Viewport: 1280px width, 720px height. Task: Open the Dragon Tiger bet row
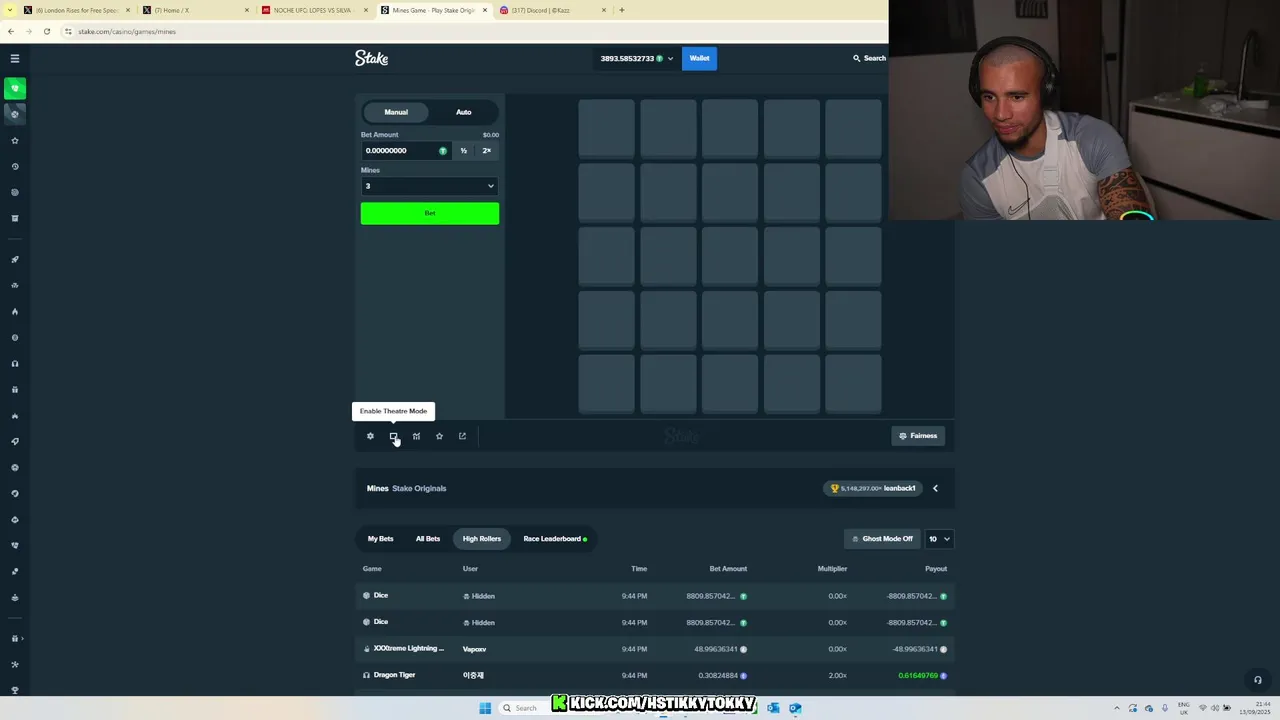click(x=655, y=675)
